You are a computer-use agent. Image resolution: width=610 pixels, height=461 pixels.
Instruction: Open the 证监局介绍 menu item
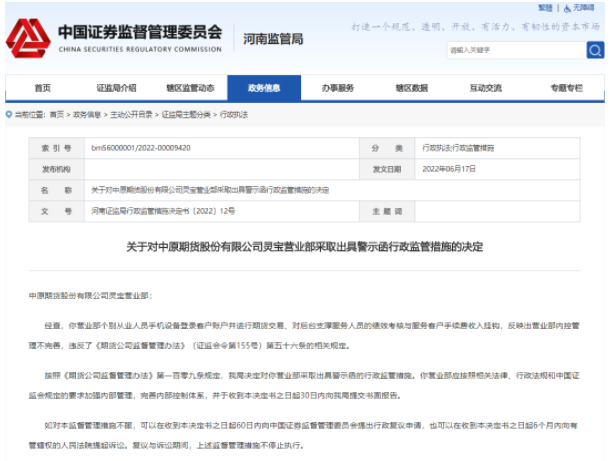(x=116, y=88)
